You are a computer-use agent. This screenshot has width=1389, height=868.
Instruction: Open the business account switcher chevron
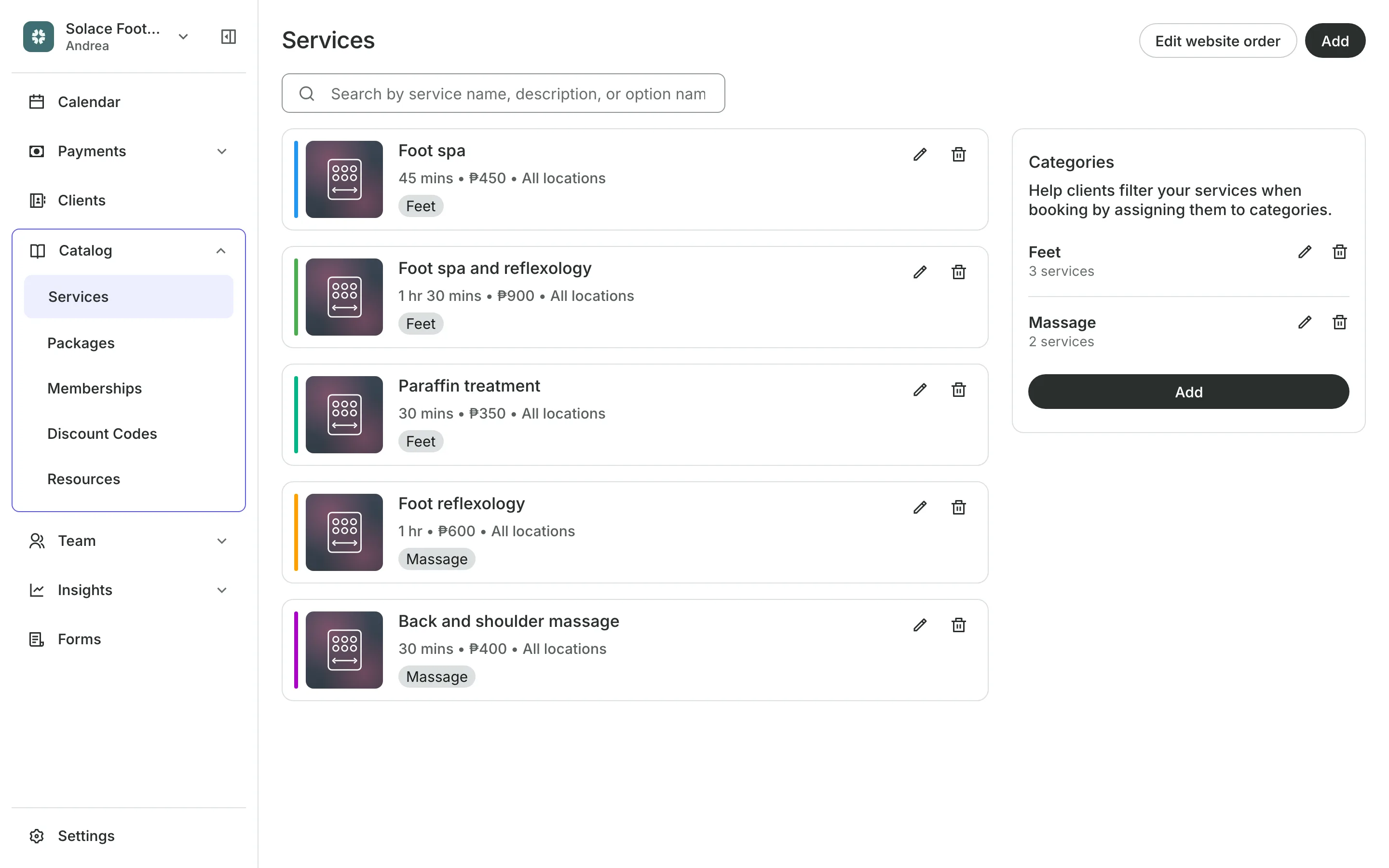click(183, 37)
